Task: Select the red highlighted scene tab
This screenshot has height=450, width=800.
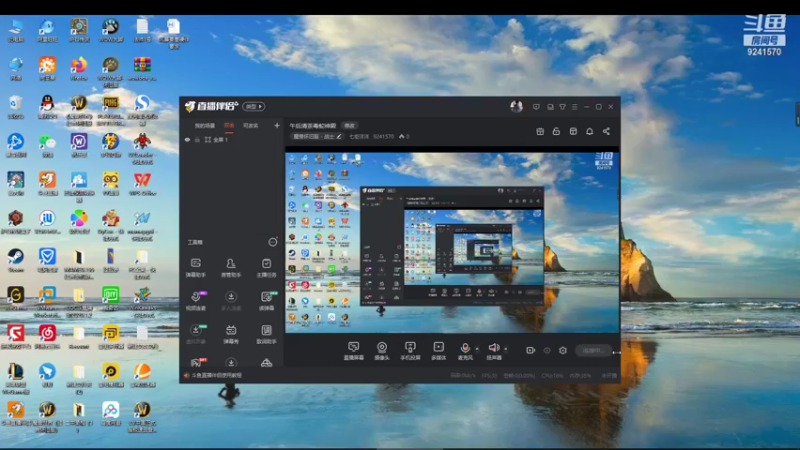Action: click(x=229, y=126)
